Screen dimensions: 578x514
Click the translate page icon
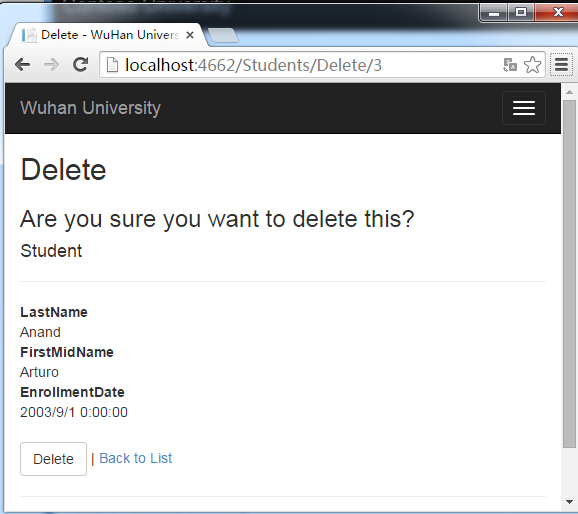(x=510, y=65)
